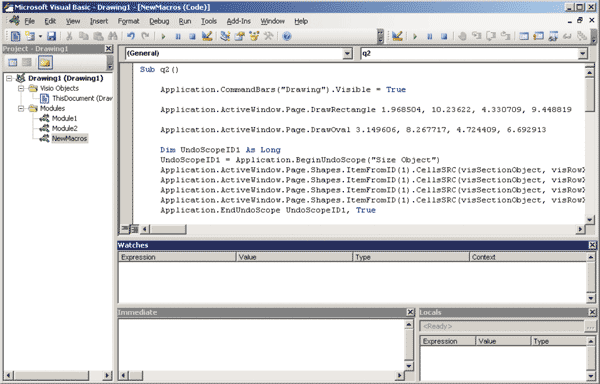
Task: Open Watch Window icon on Debug toolbar
Action: pyautogui.click(x=553, y=36)
